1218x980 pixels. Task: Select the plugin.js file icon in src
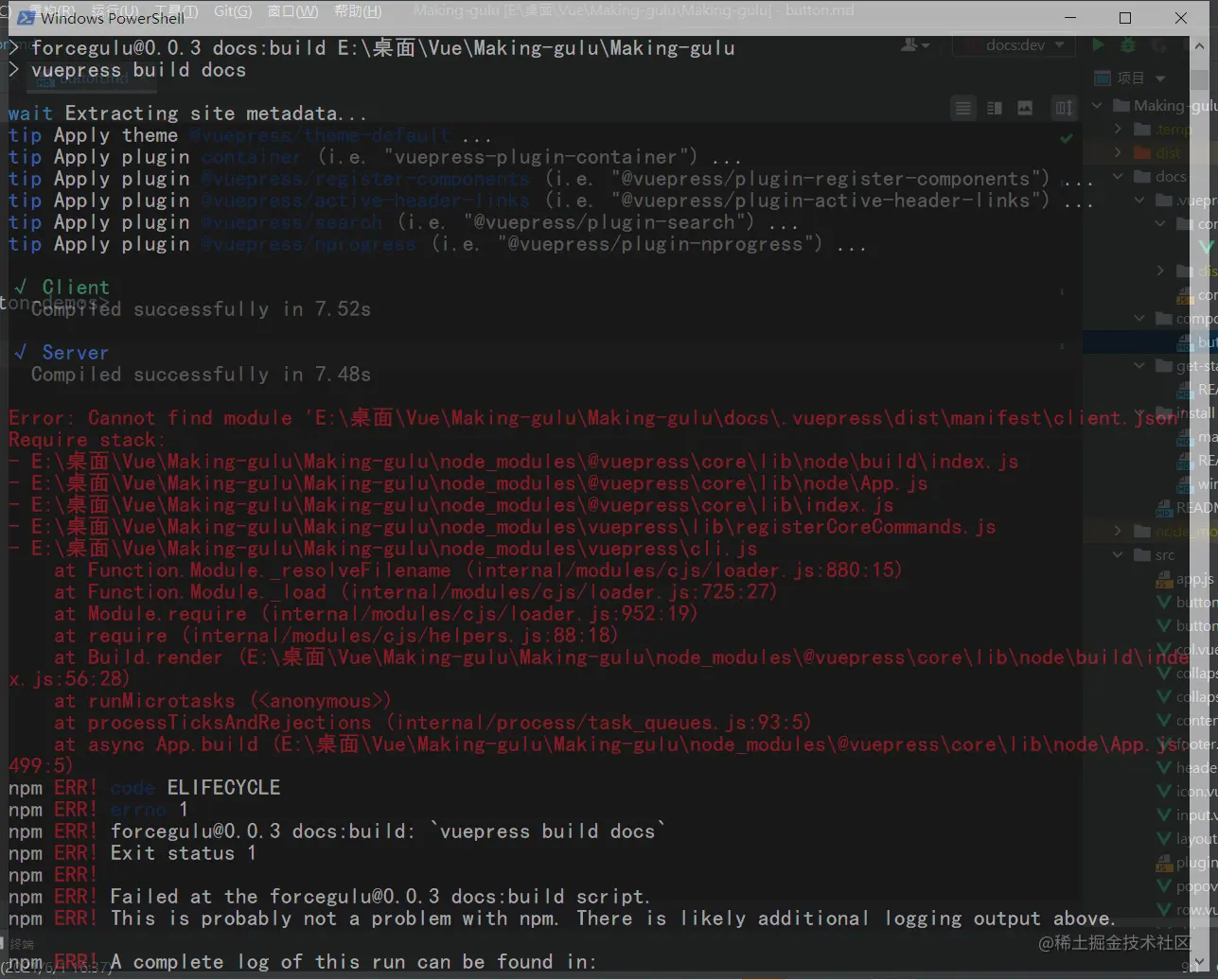pyautogui.click(x=1164, y=863)
